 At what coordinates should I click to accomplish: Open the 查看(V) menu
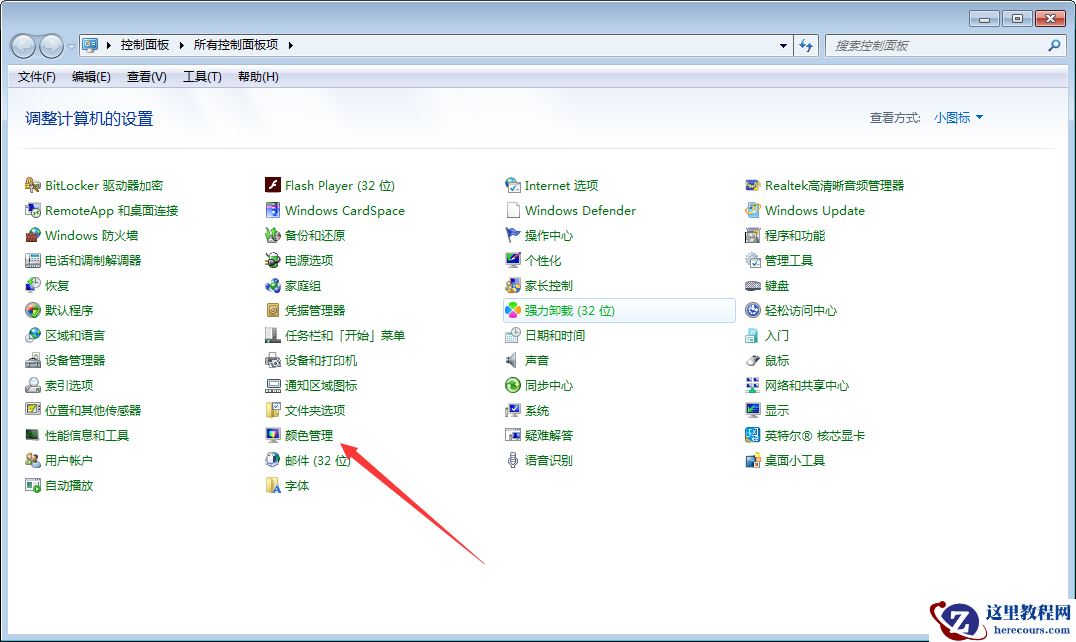(147, 77)
